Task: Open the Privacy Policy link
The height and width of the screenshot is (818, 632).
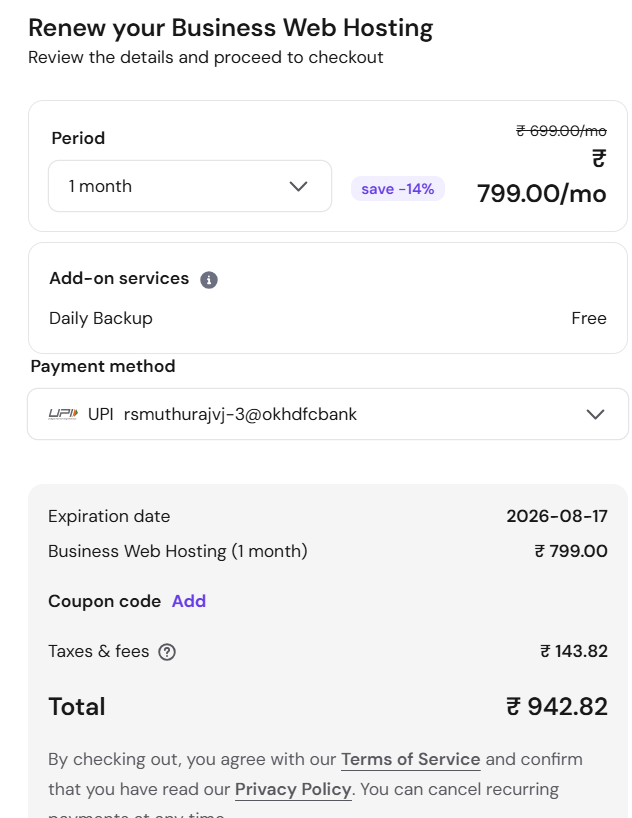Action: [293, 789]
